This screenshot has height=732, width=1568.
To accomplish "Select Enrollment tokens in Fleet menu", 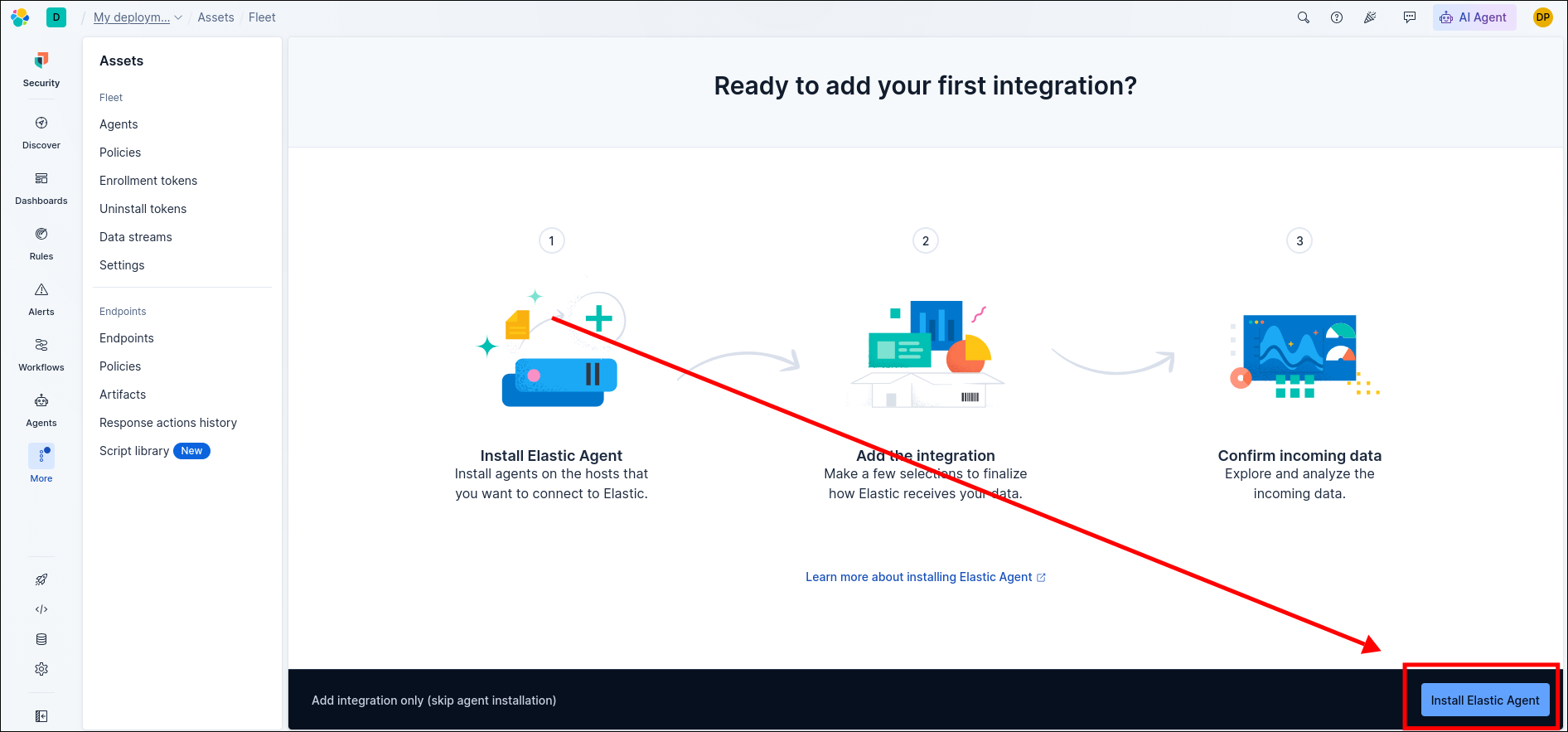I will point(148,181).
